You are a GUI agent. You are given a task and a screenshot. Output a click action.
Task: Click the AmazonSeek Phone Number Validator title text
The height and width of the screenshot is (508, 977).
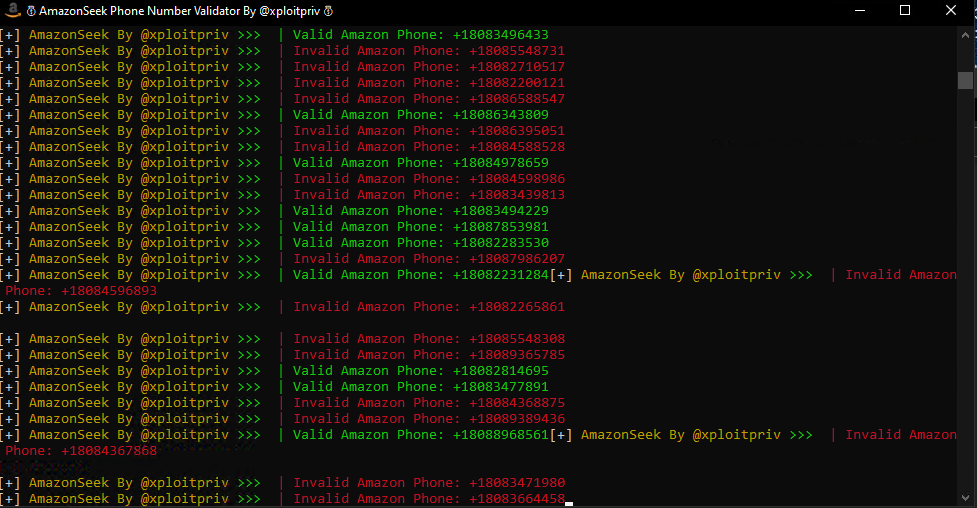(x=180, y=10)
